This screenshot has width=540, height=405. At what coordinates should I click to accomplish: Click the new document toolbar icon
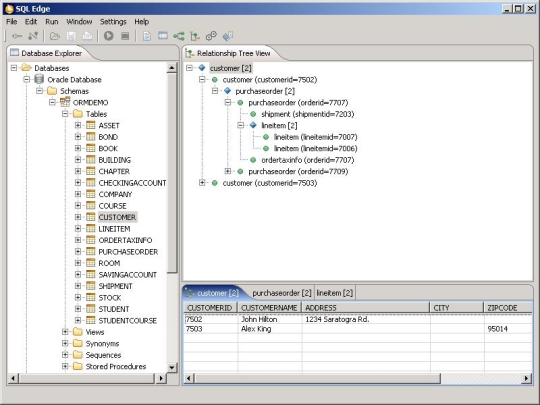[x=147, y=36]
